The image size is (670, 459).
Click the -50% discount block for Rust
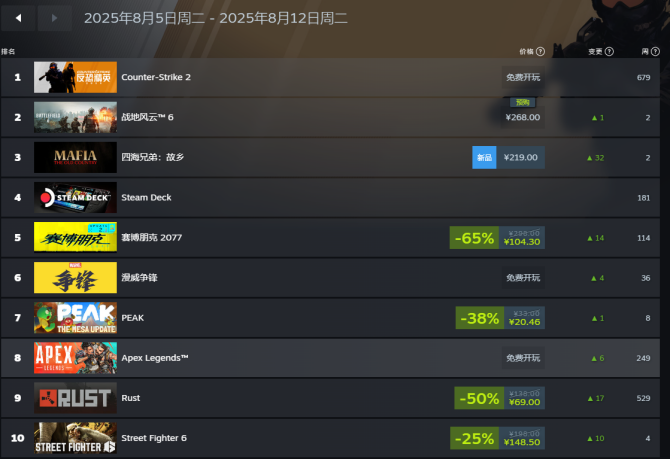pos(479,398)
